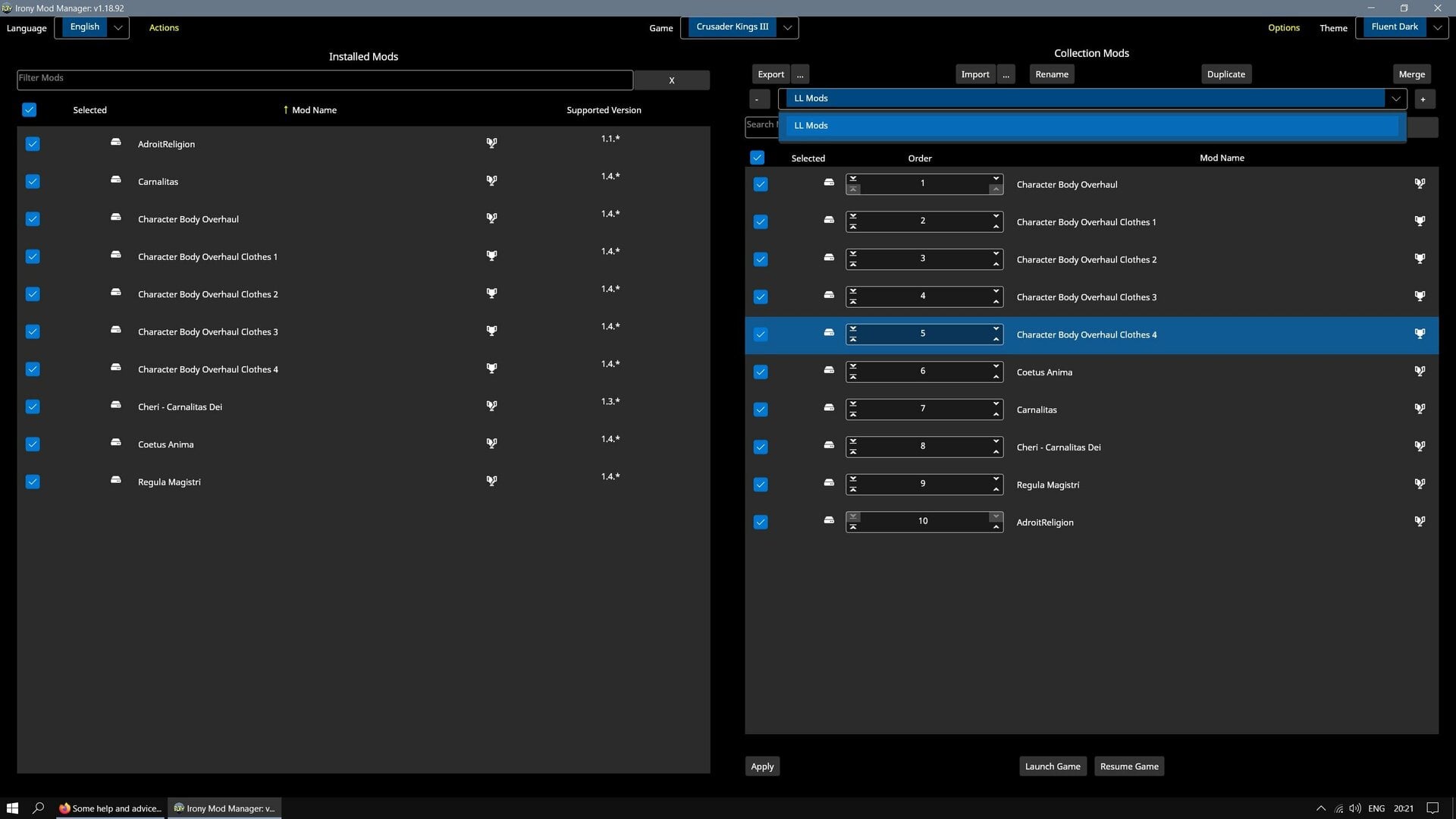This screenshot has width=1456, height=819.
Task: Click the order number field showing 7
Action: point(923,409)
